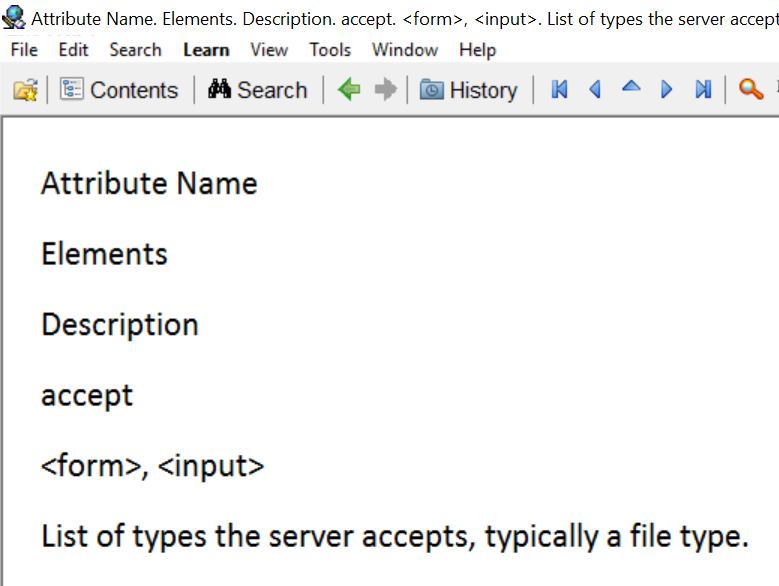Go forward with the gray right arrow
The image size is (779, 586).
pos(386,89)
